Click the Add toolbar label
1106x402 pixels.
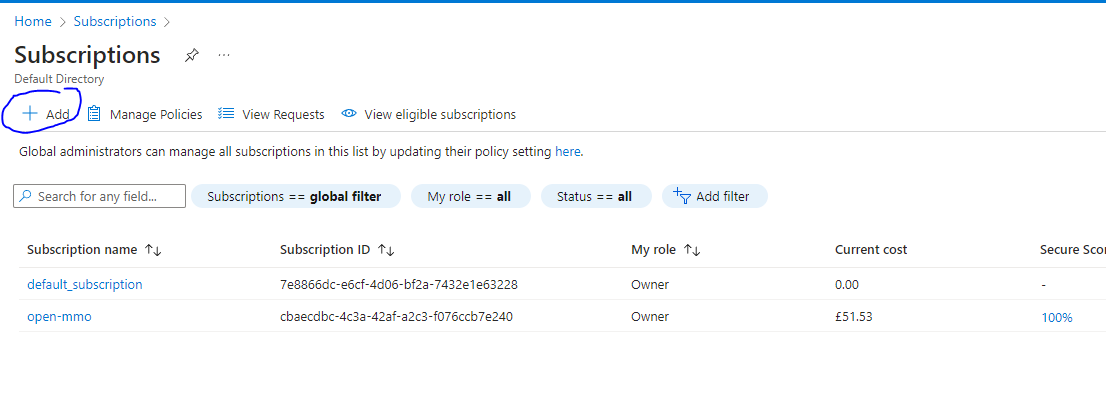58,114
